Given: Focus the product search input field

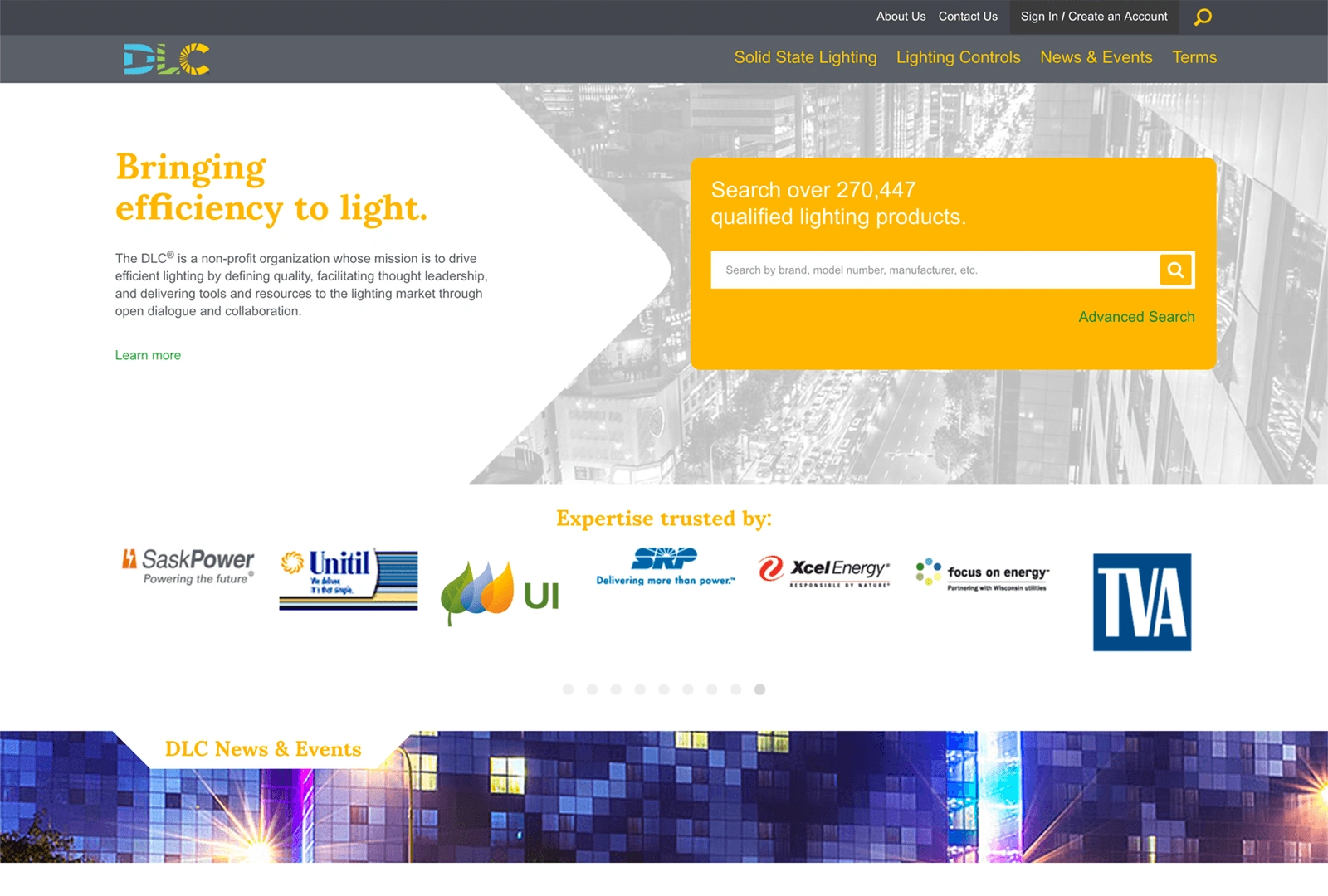Looking at the screenshot, I should pos(935,270).
